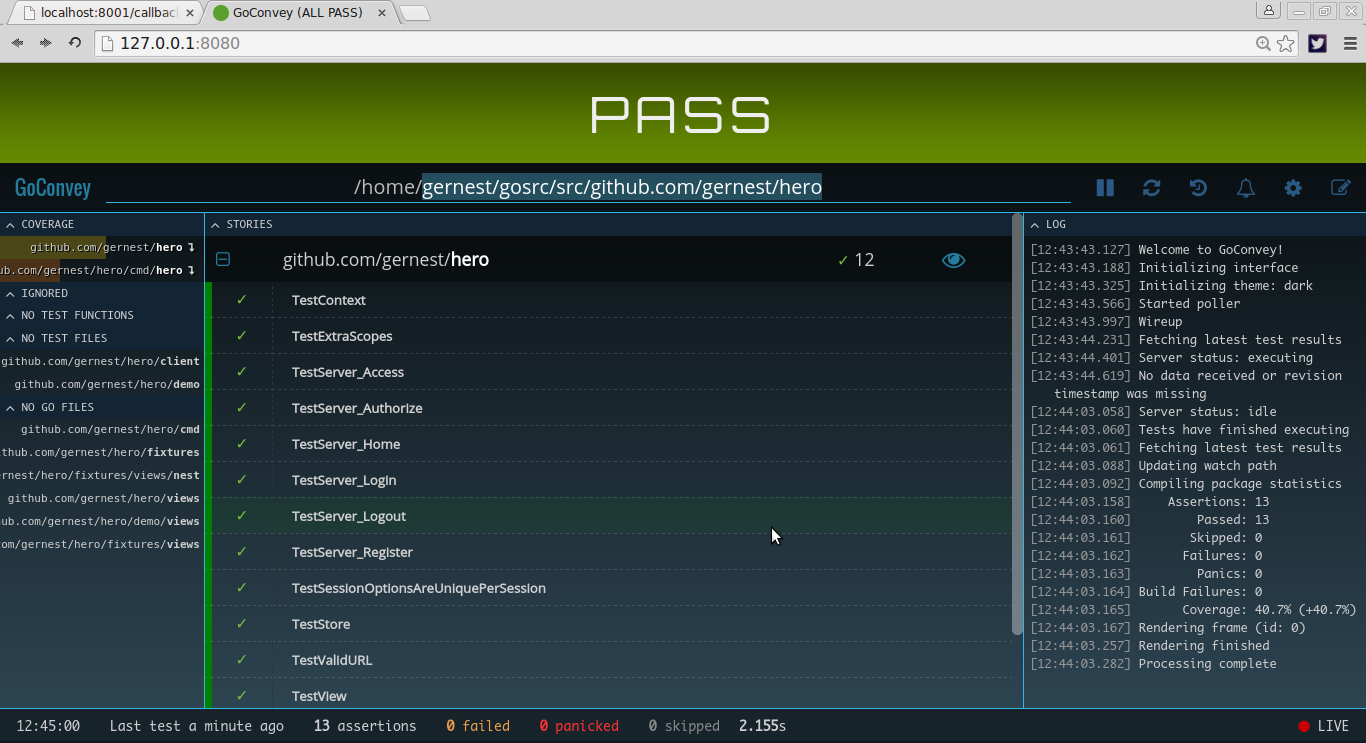Click the 0 panicked footer count
This screenshot has height=743, width=1366.
click(579, 726)
